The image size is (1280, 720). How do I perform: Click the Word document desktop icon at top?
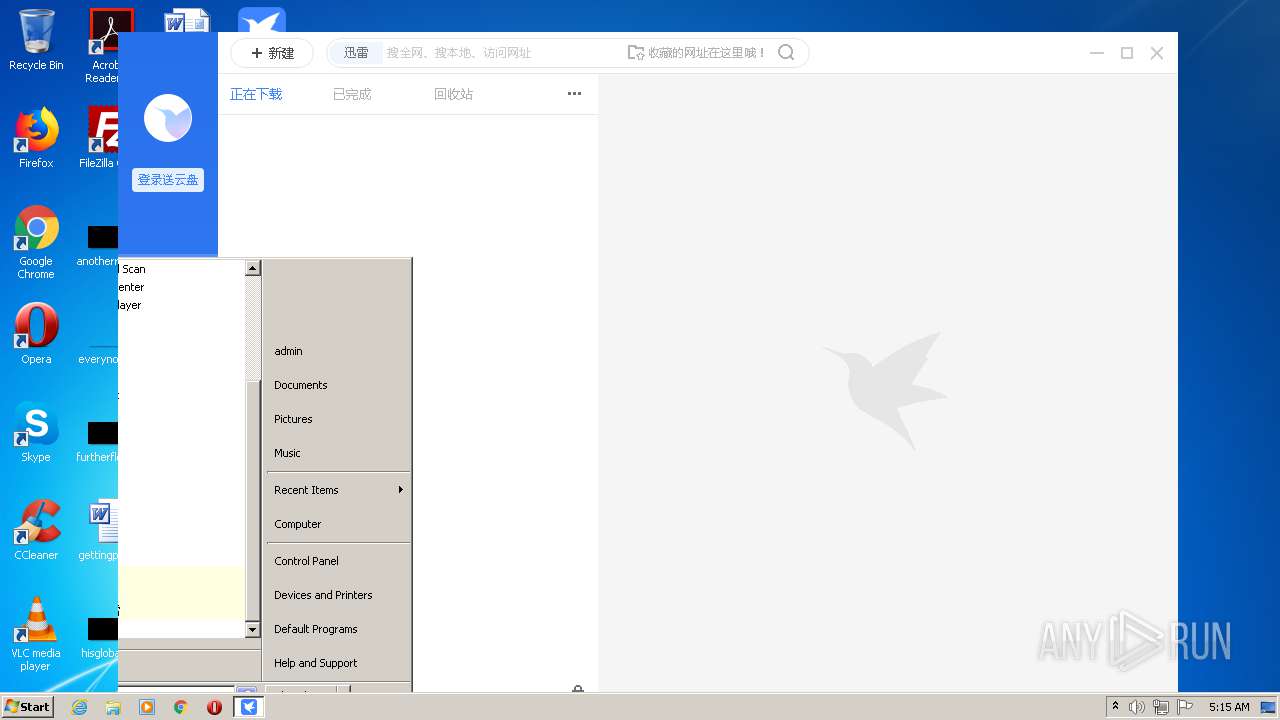[x=187, y=20]
